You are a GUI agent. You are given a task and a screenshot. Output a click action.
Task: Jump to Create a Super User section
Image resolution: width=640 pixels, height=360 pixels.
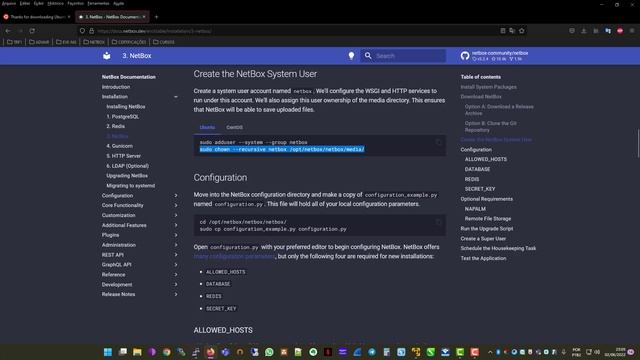[x=483, y=238]
